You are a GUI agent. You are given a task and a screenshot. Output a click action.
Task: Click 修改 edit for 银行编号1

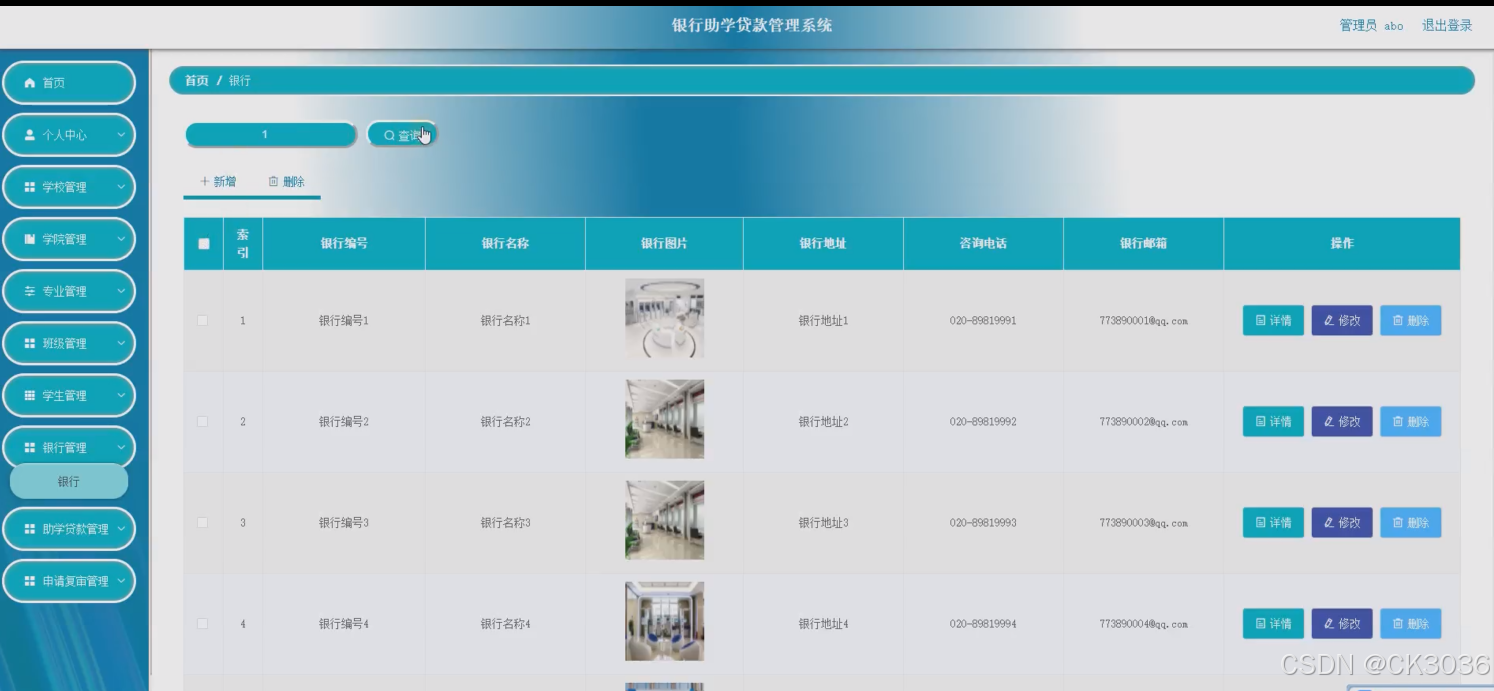[1342, 321]
